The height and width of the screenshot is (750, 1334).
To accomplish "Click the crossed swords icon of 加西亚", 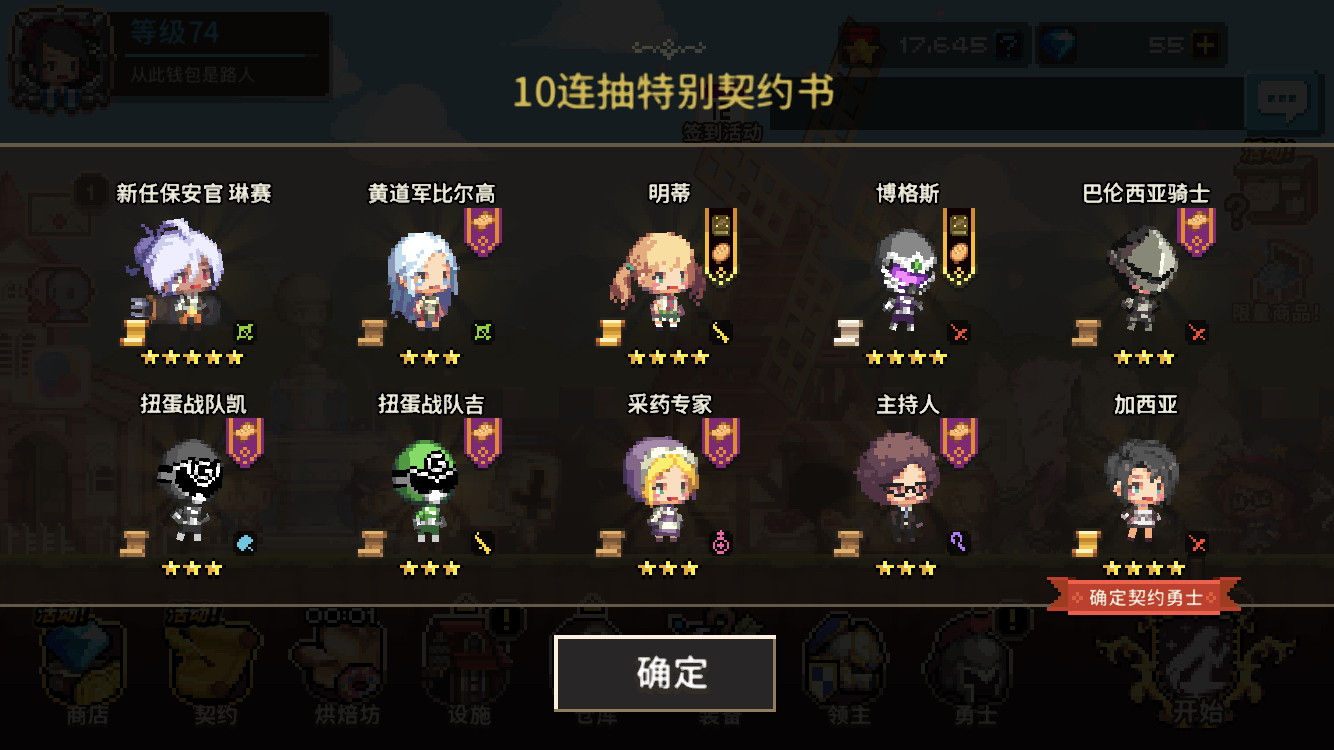I will click(x=1197, y=543).
